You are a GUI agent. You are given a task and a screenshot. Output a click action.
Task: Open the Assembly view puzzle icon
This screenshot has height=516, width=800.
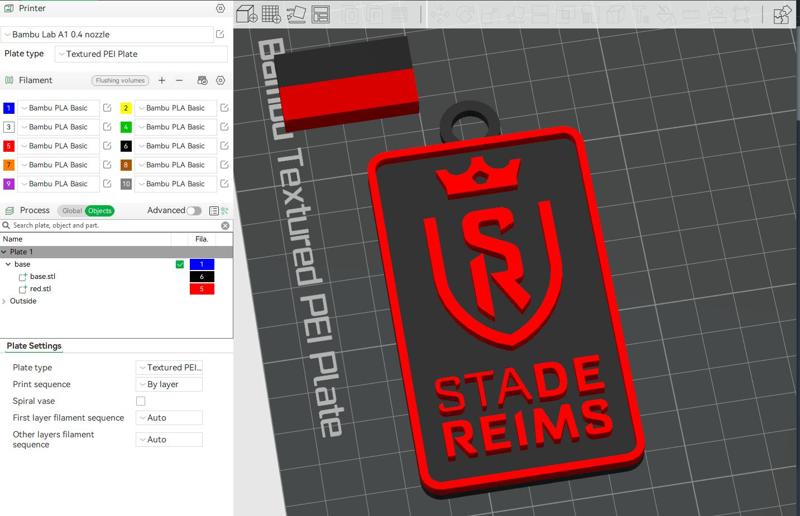(782, 14)
